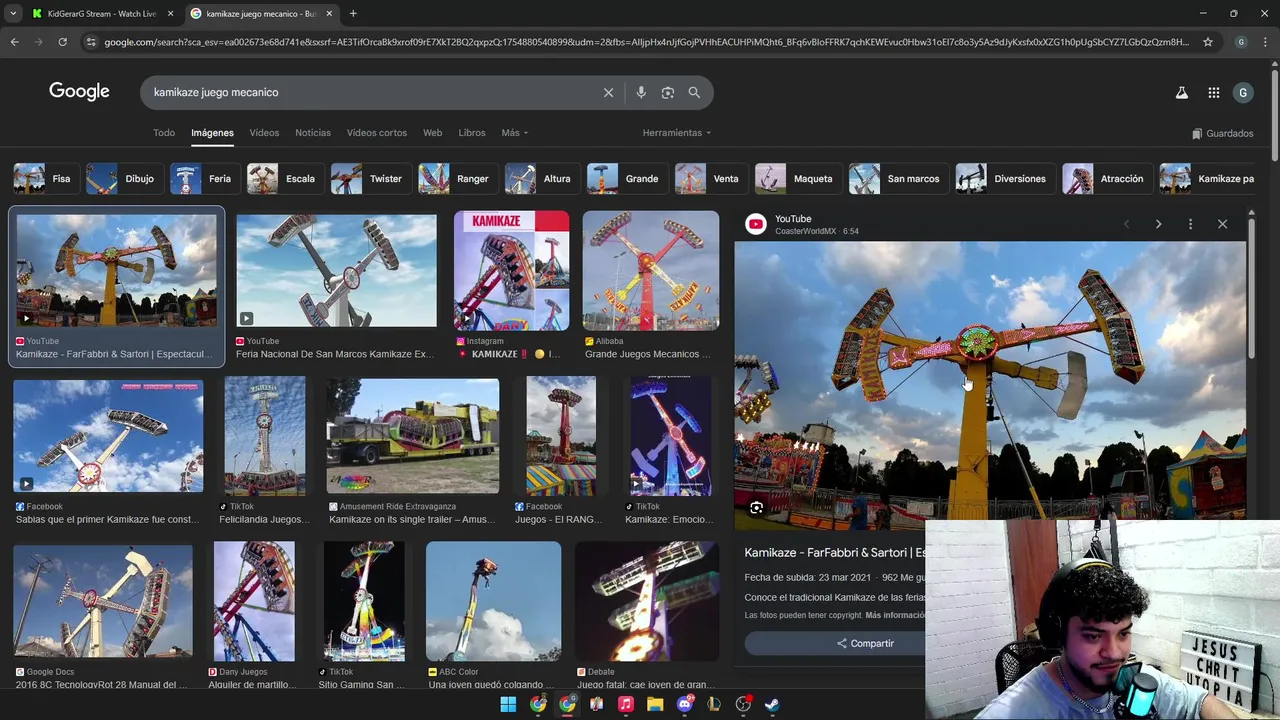Open the Herramientas dropdown
The image size is (1280, 720).
pos(677,133)
